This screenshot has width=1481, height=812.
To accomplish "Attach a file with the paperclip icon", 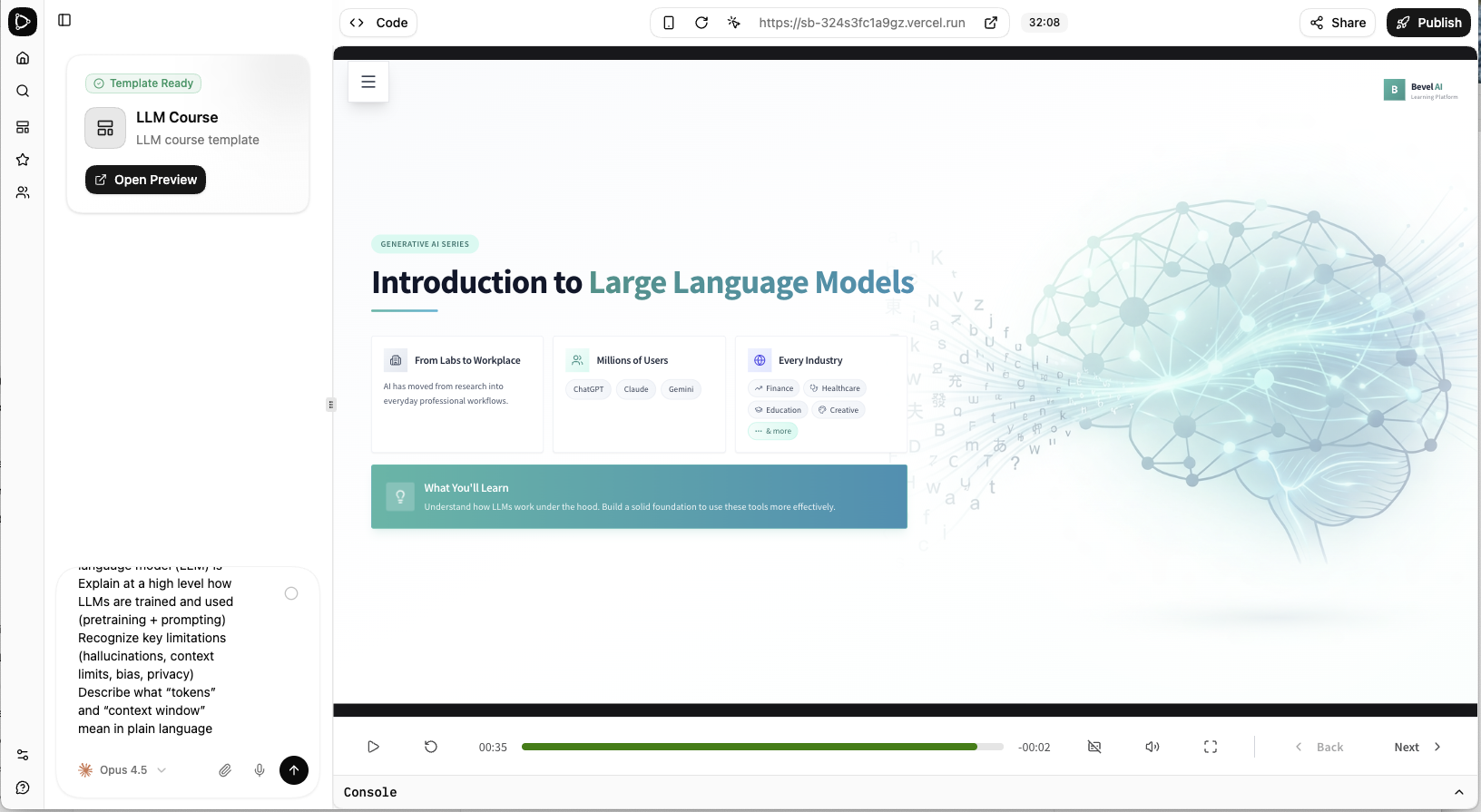I will (x=225, y=770).
